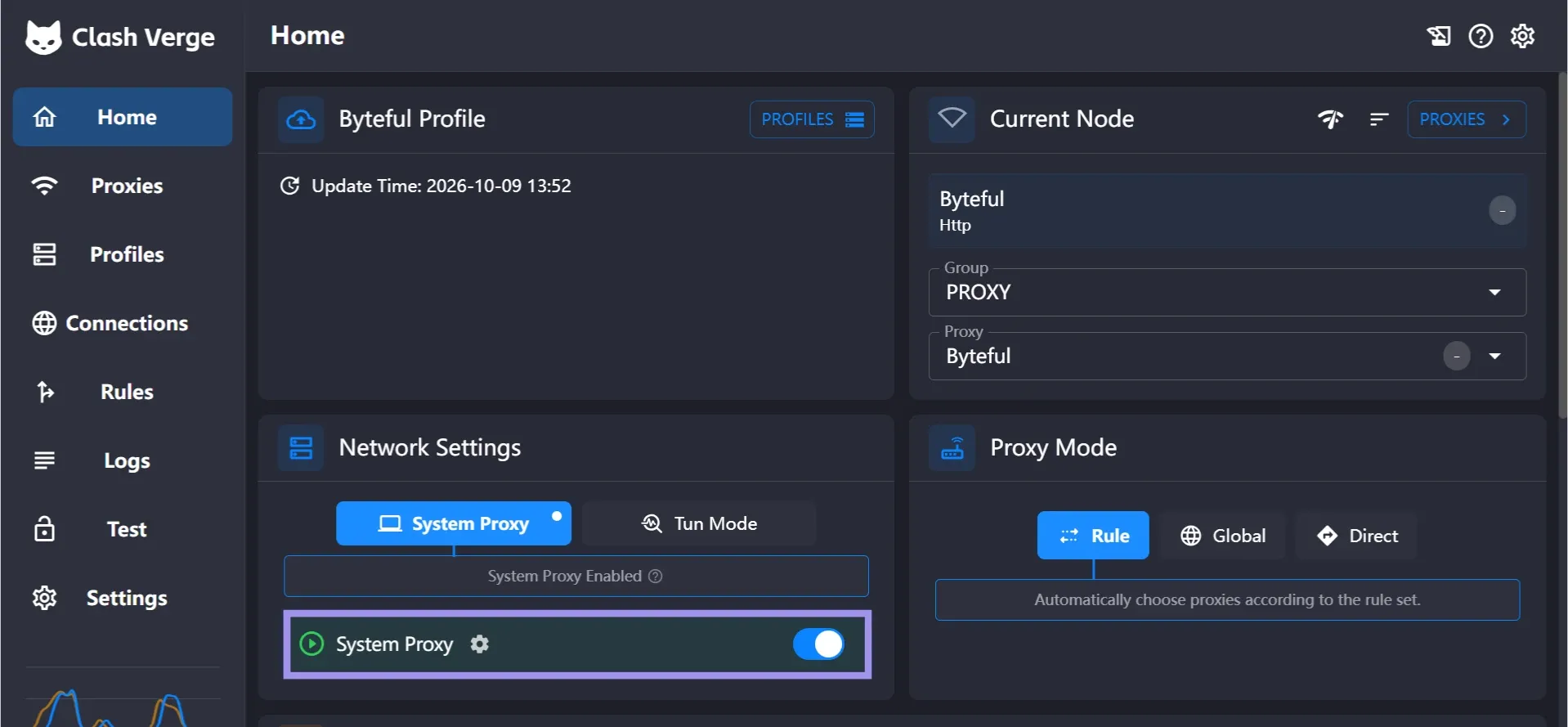1568x727 pixels.
Task: Select the Byteful Http node card
Action: 1227,211
